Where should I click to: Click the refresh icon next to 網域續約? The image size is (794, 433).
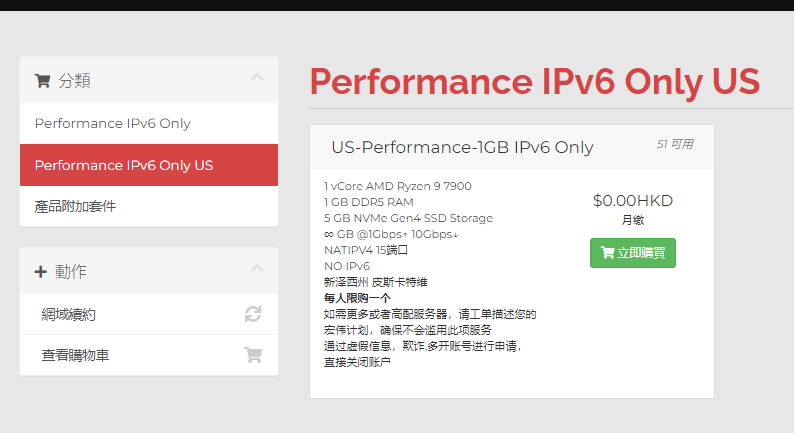(253, 314)
